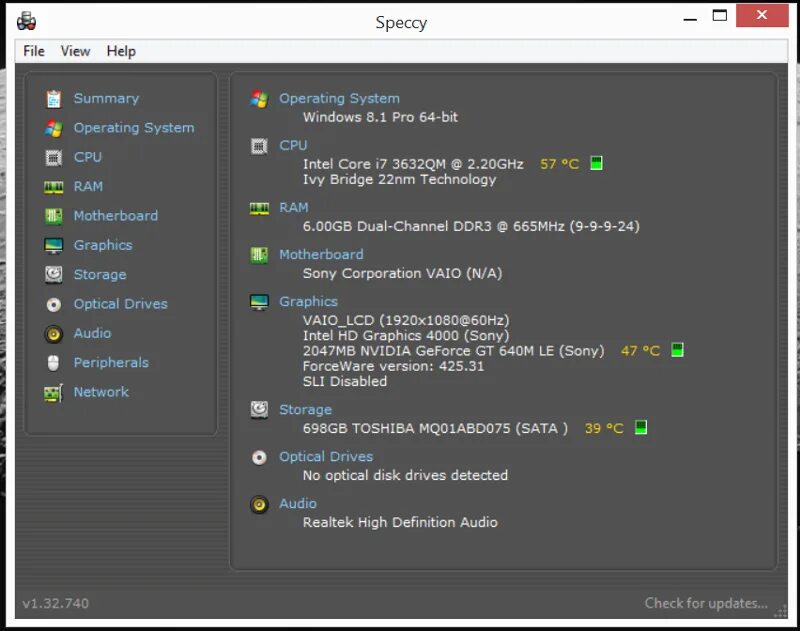Click the TOSHIBA MQ01ABD075 drive text
Viewport: 800px width, 631px height.
click(x=435, y=428)
